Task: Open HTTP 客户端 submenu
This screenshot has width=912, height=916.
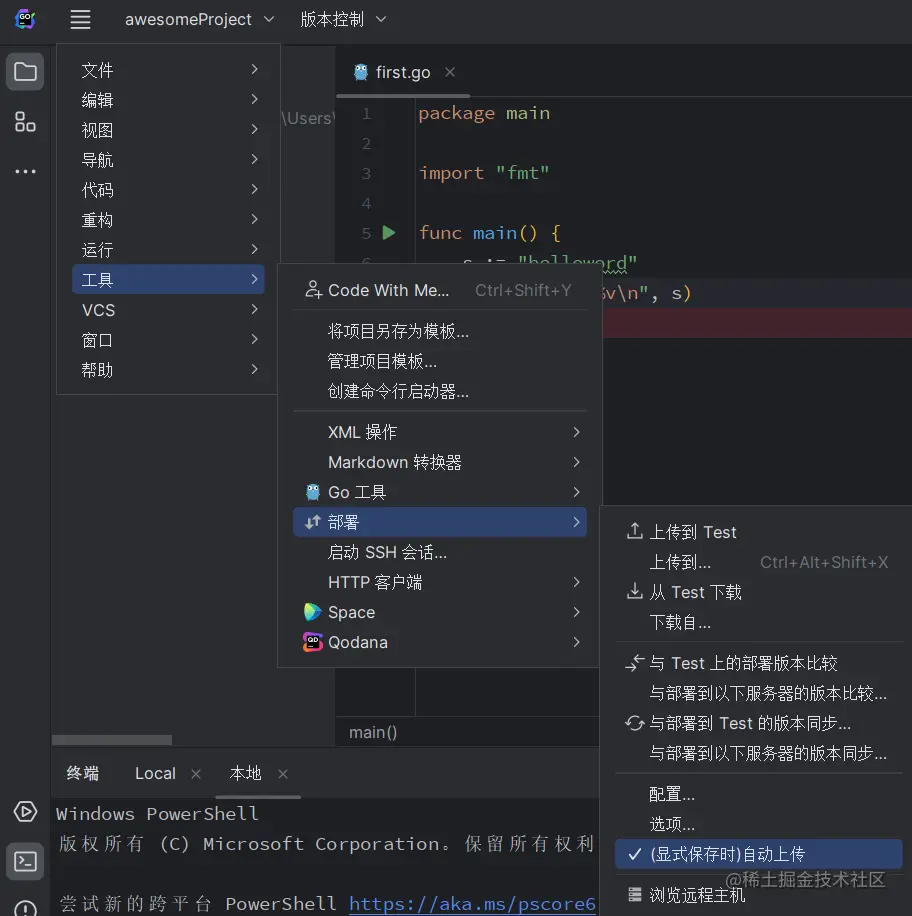Action: pos(440,582)
